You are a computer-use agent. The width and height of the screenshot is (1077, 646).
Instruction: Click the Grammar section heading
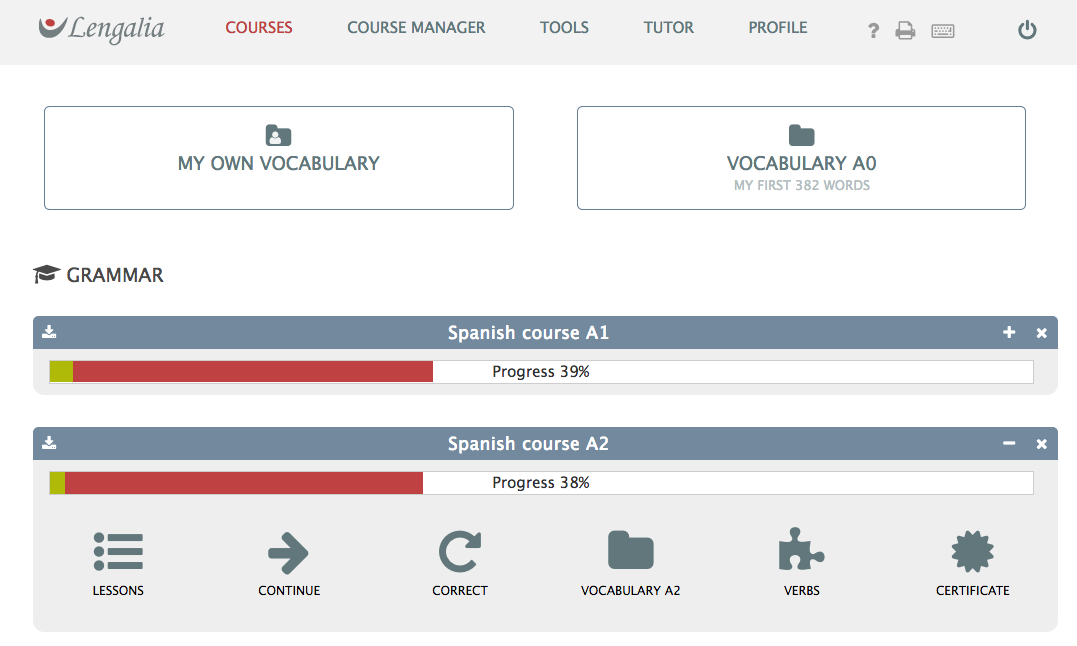115,275
